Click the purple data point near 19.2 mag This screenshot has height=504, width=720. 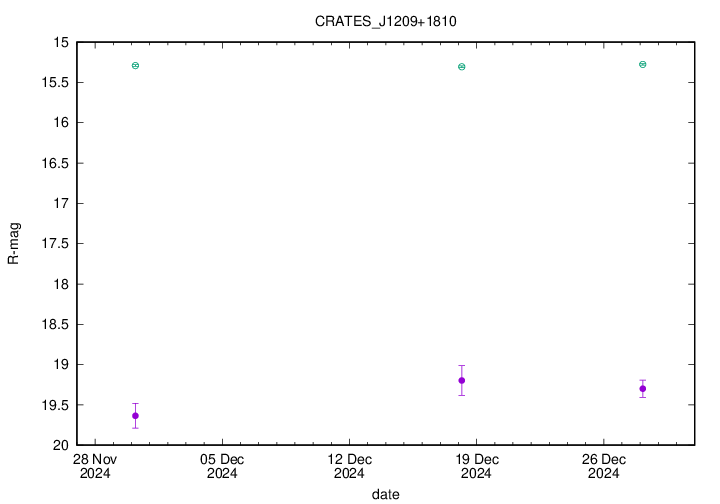click(461, 380)
